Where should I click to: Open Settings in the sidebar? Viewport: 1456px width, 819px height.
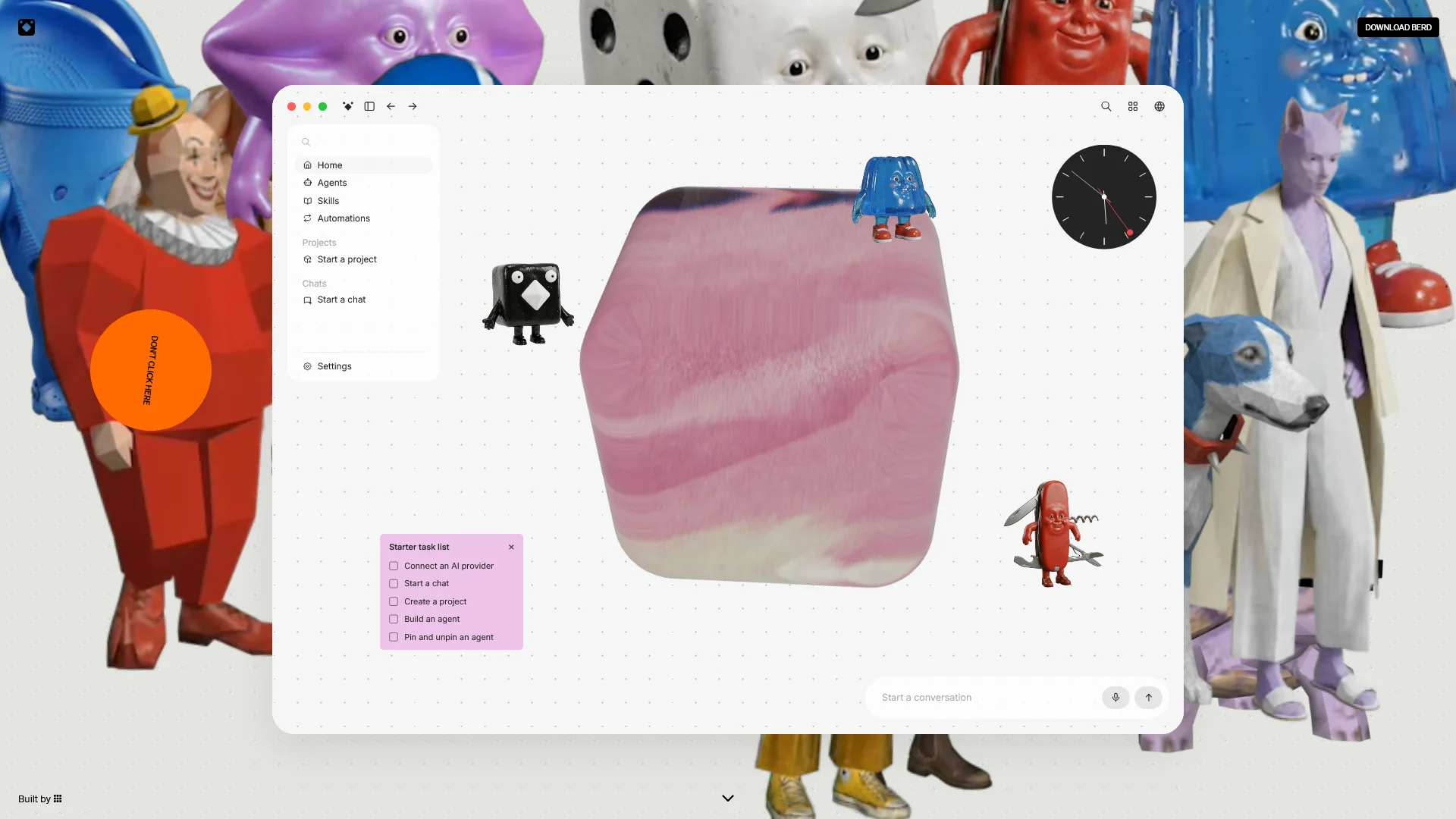coord(364,366)
